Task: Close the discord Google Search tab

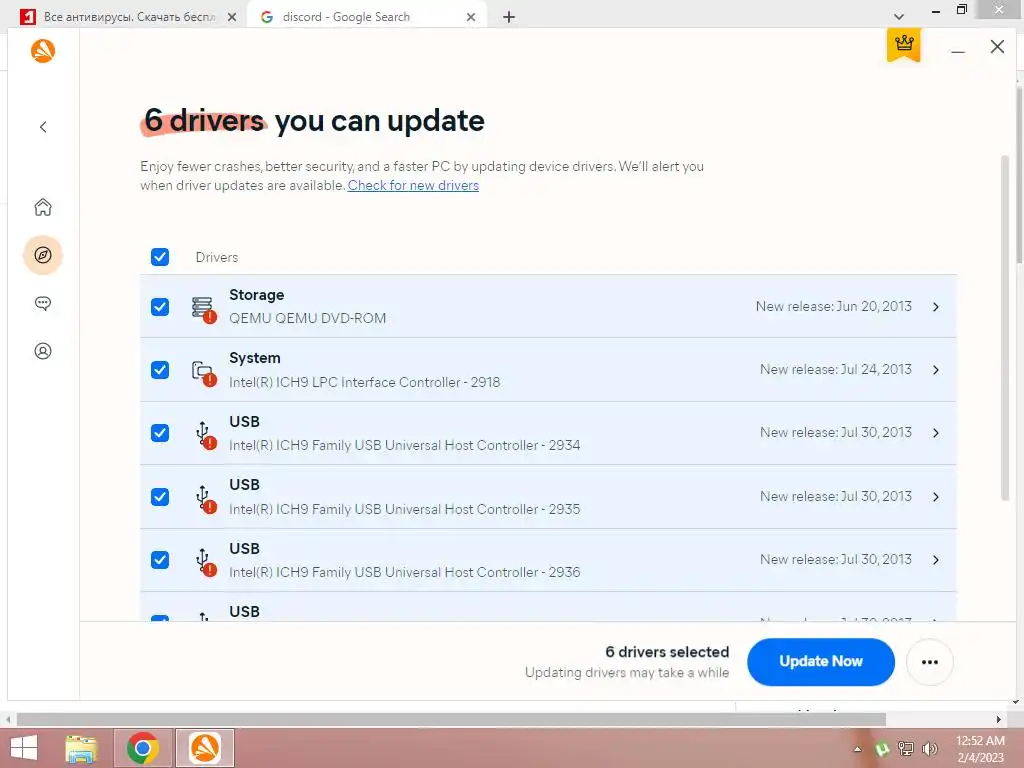Action: tap(471, 18)
